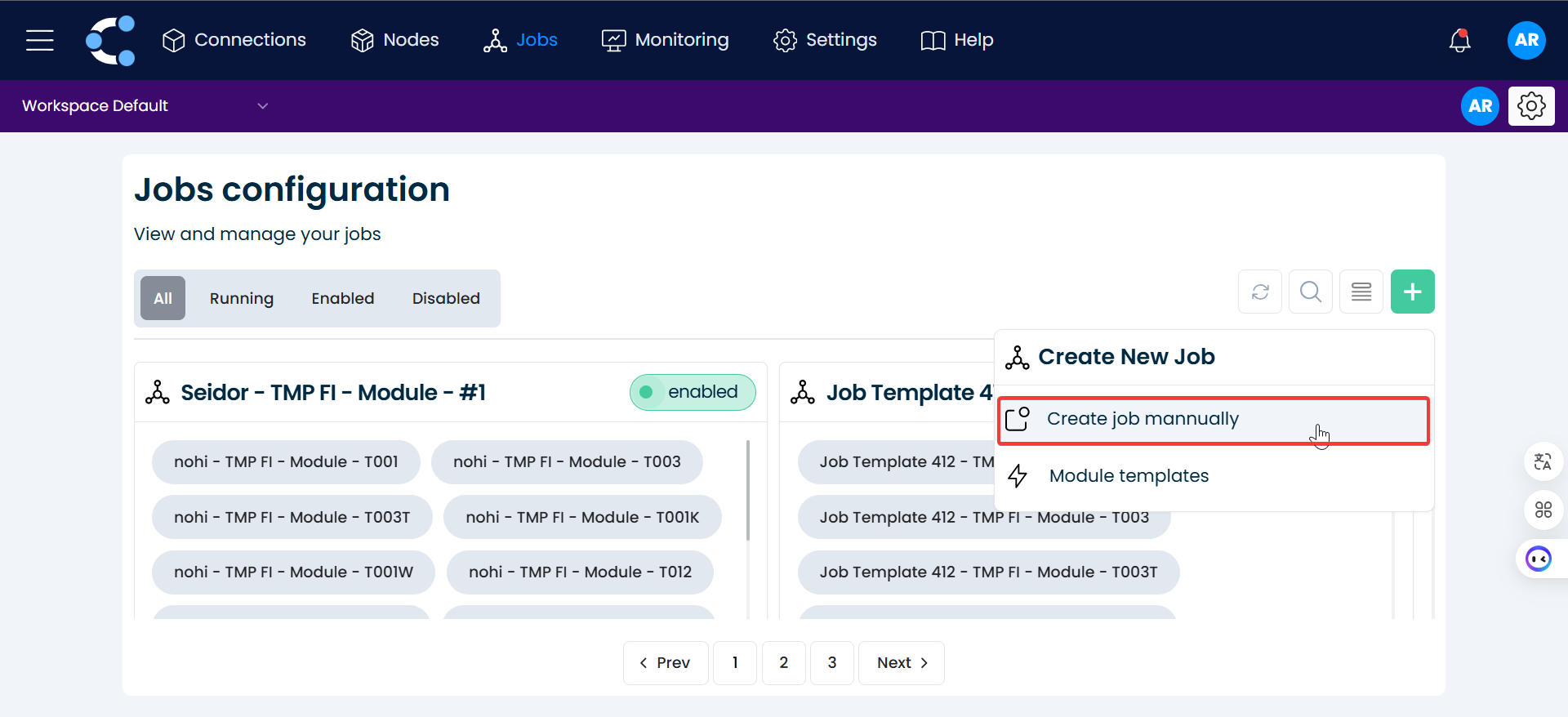Switch to list view layout icon

click(x=1361, y=292)
